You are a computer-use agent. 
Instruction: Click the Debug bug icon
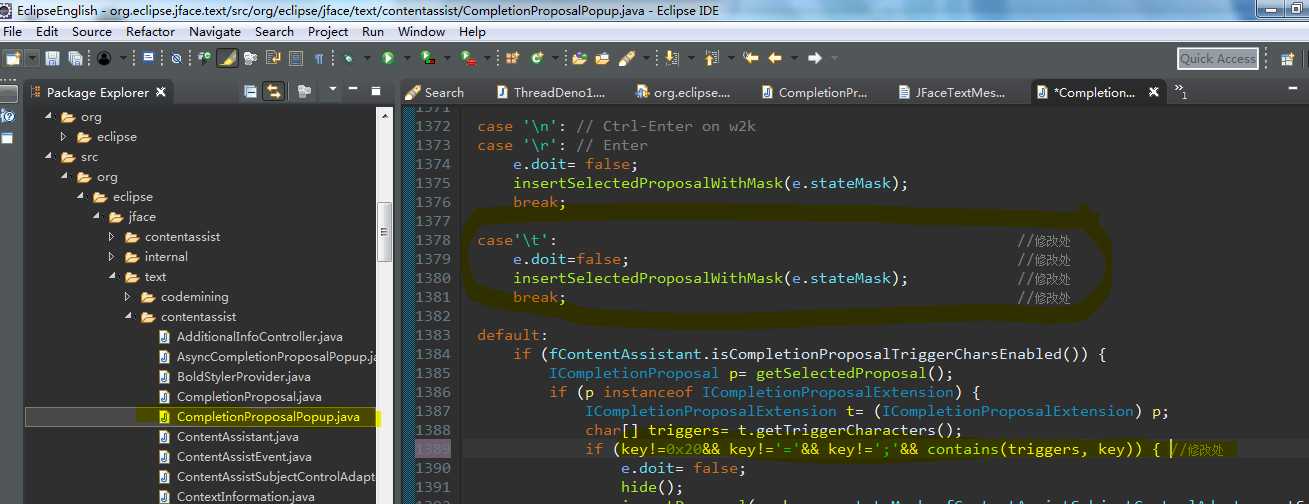(349, 58)
